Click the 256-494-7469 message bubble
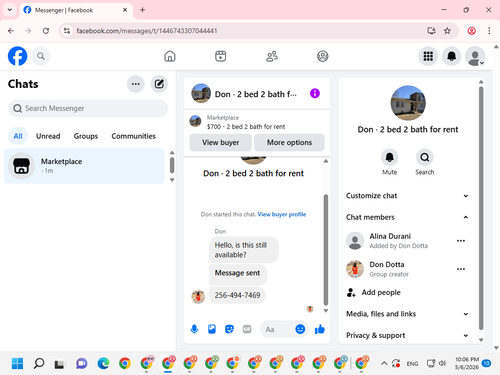The width and height of the screenshot is (500, 375). click(237, 295)
